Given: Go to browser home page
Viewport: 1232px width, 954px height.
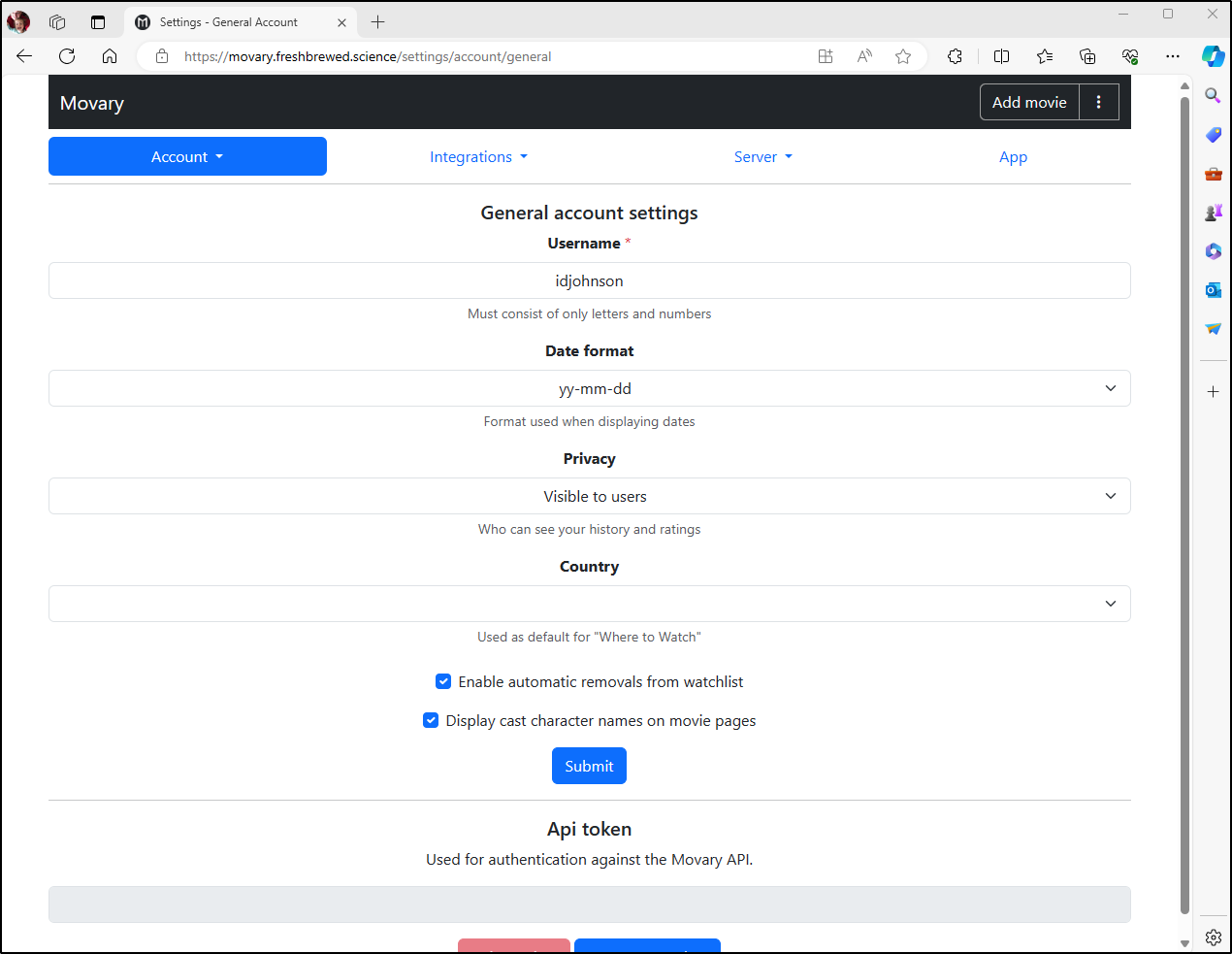Looking at the screenshot, I should click(x=110, y=56).
